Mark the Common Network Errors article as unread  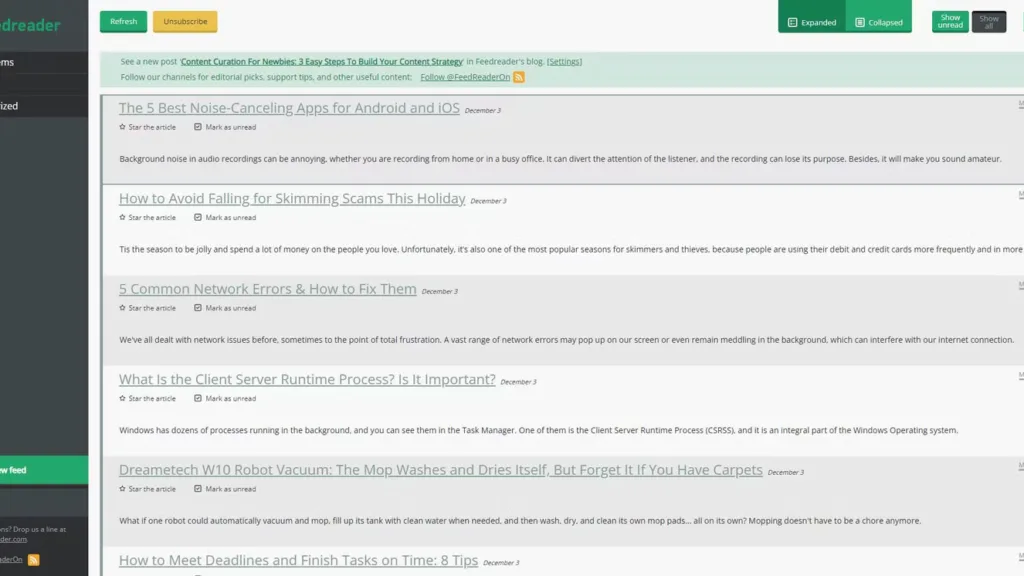pos(225,308)
